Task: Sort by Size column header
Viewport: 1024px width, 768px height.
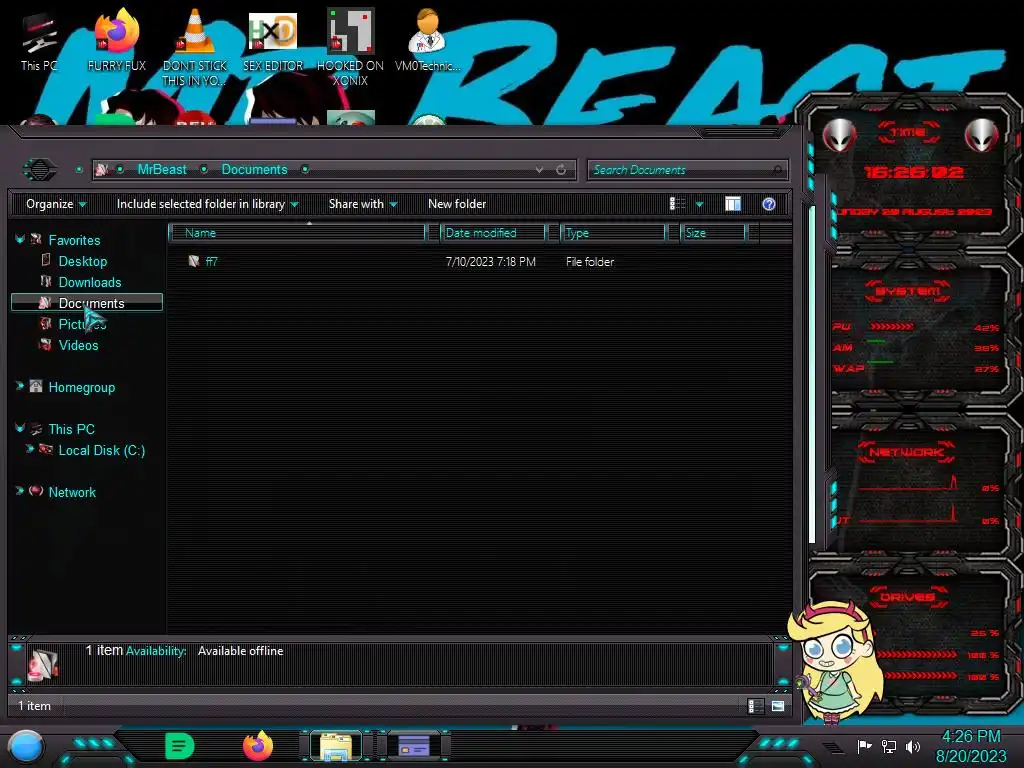Action: [x=712, y=232]
